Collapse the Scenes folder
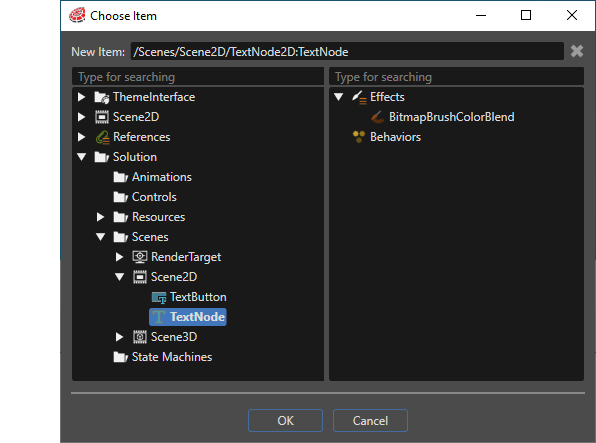The image size is (596, 443). [100, 237]
